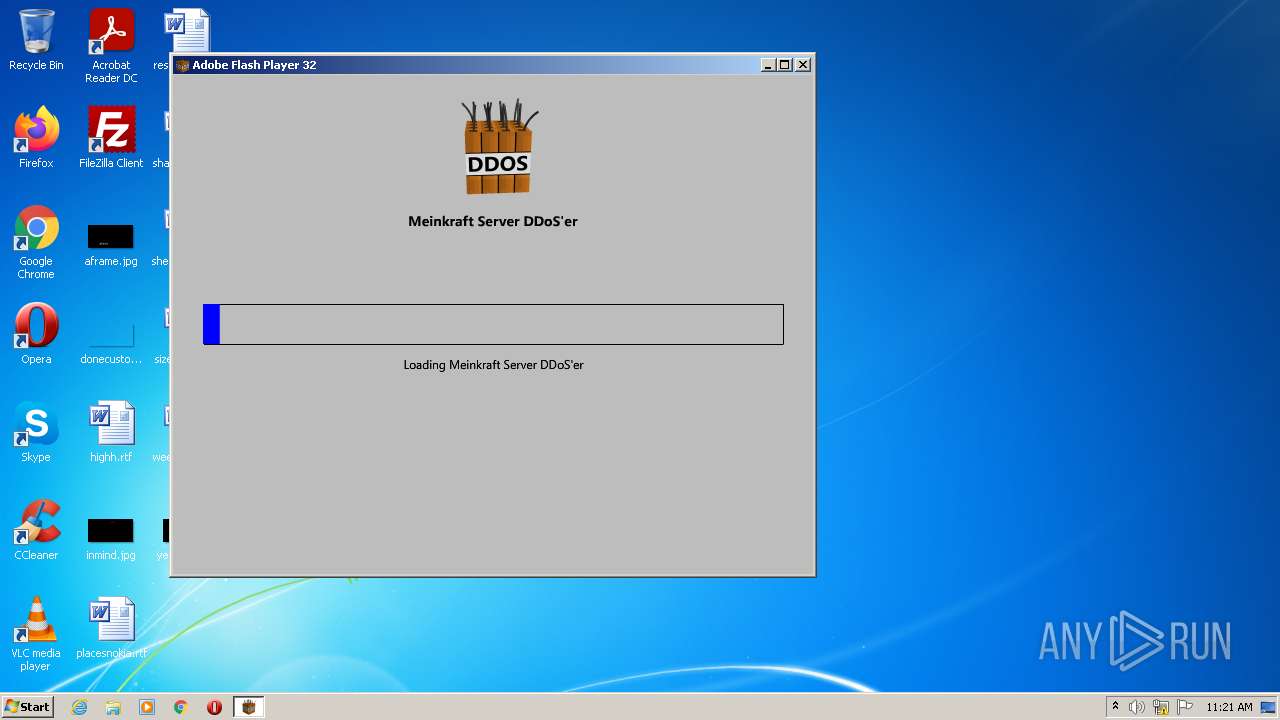Open CCleaner desktop shortcut
This screenshot has width=1280, height=720.
pos(36,529)
